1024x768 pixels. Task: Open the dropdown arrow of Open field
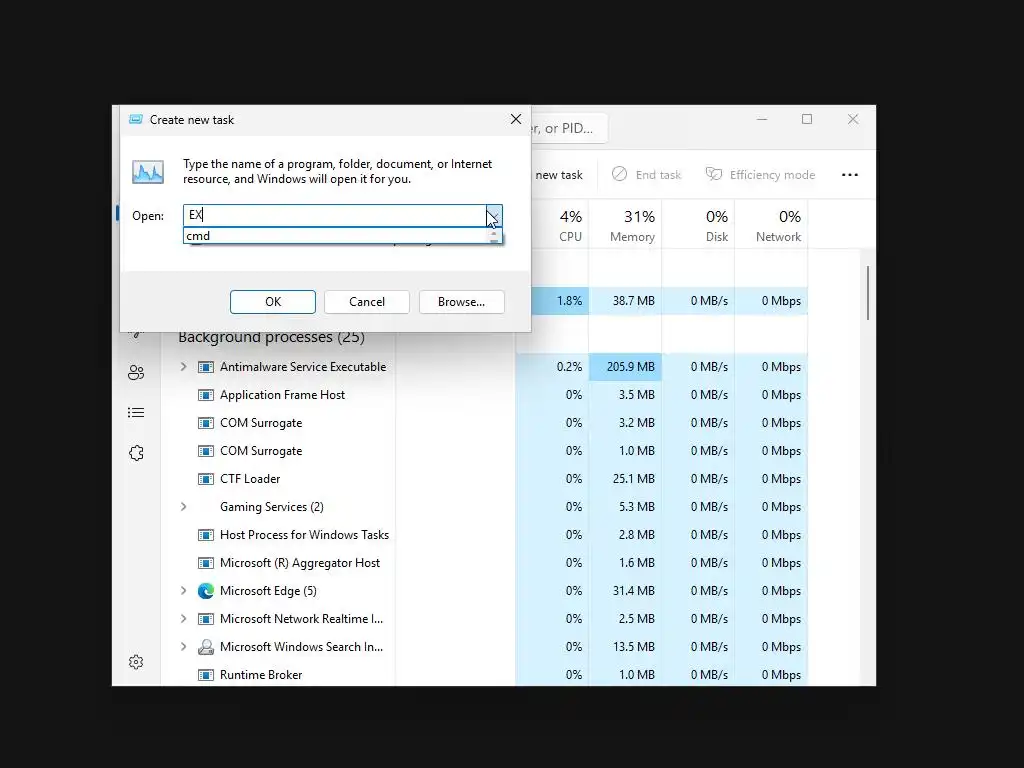point(494,215)
